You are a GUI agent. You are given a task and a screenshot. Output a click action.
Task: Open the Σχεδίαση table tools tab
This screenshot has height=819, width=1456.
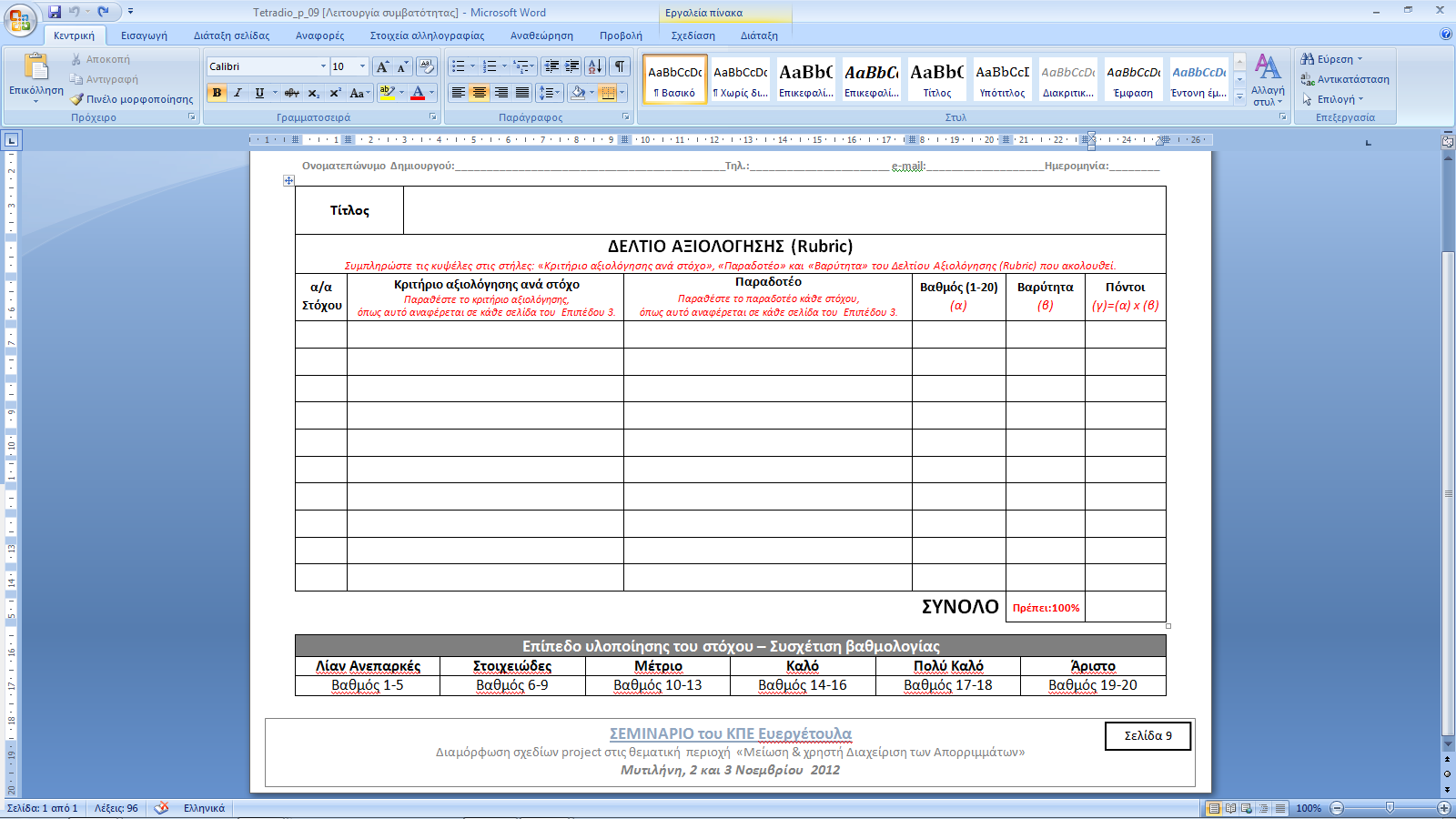[x=693, y=35]
